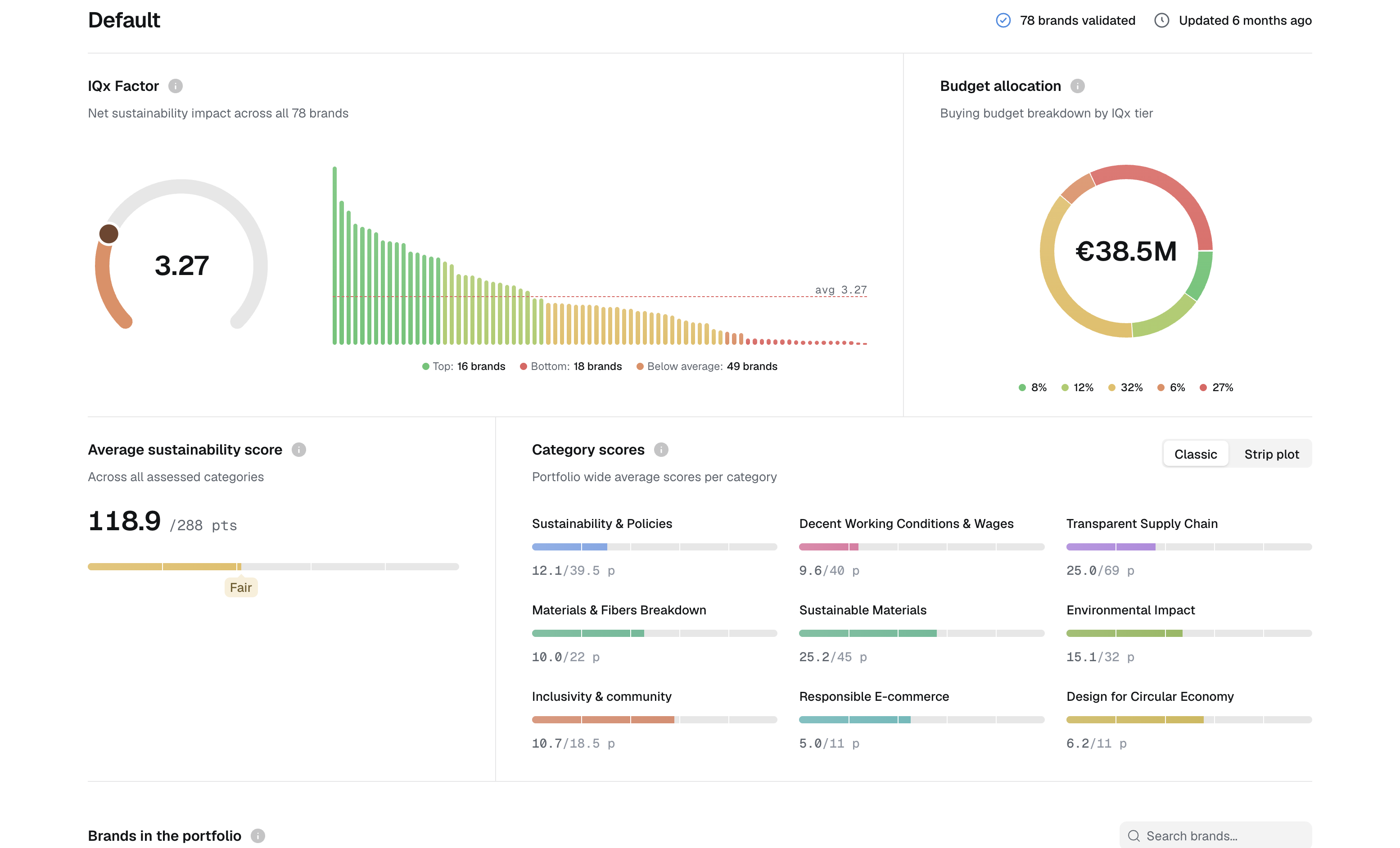Click the Top: 16 brands legend

pos(464,366)
